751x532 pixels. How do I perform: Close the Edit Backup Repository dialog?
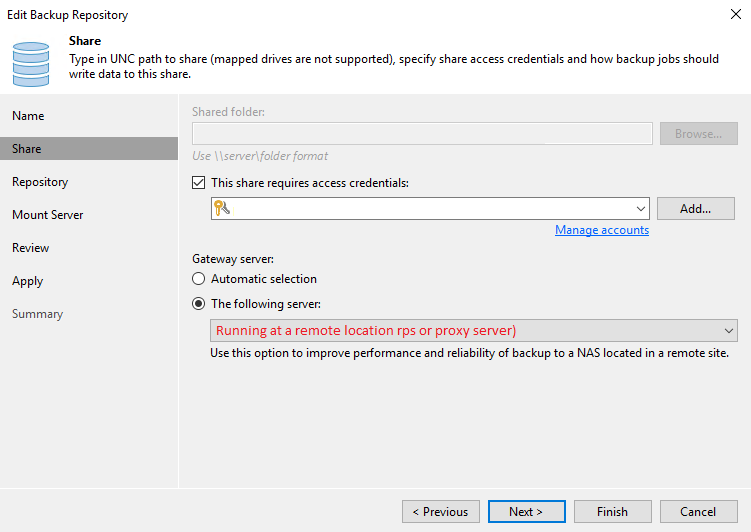click(x=736, y=14)
